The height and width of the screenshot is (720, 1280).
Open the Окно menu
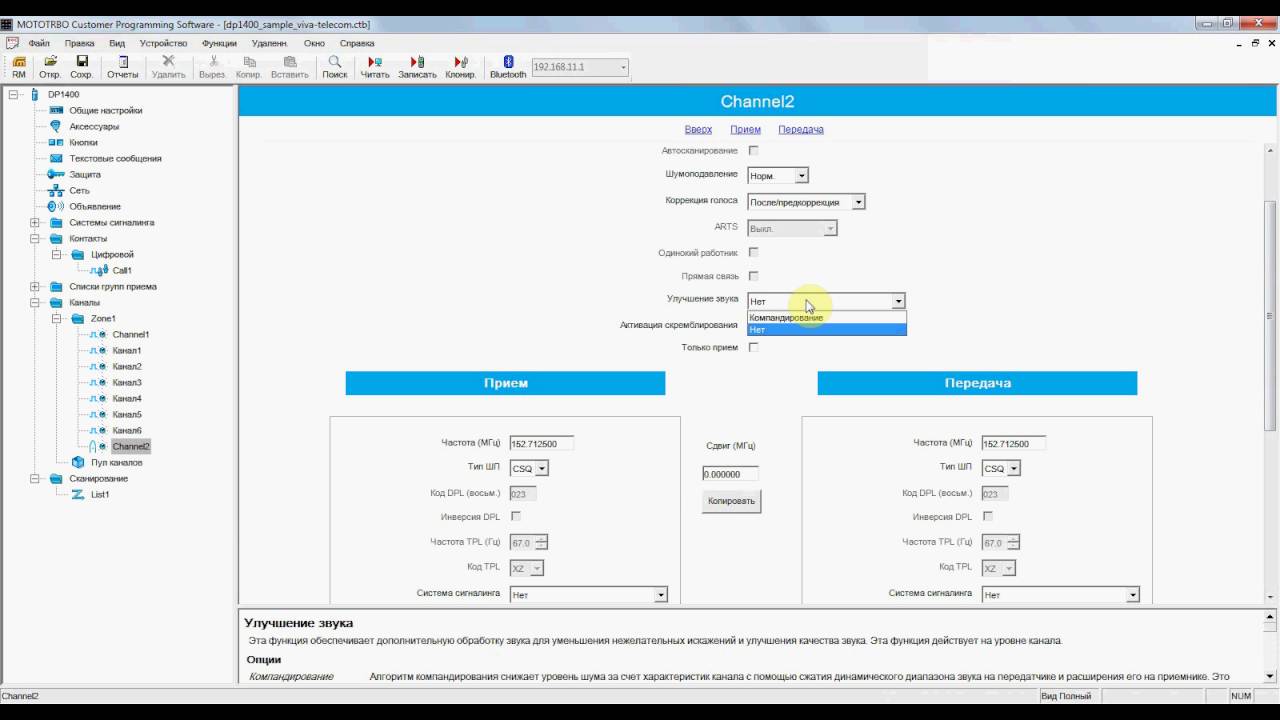coord(314,43)
